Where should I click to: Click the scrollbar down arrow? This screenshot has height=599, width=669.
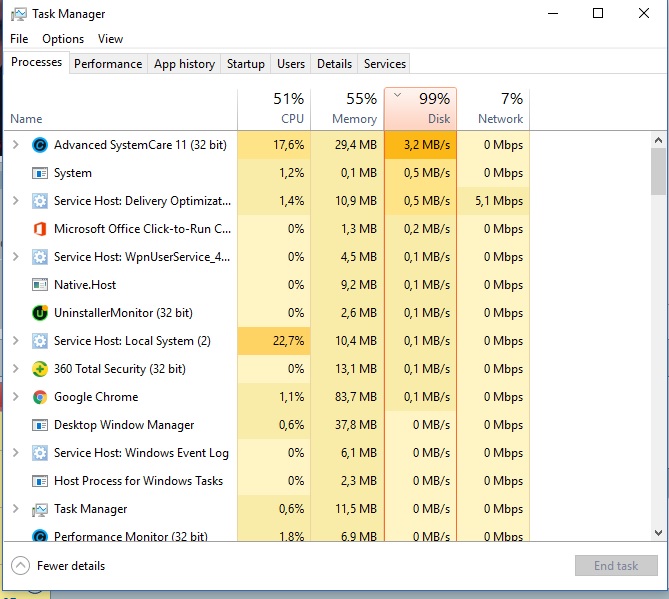[658, 533]
